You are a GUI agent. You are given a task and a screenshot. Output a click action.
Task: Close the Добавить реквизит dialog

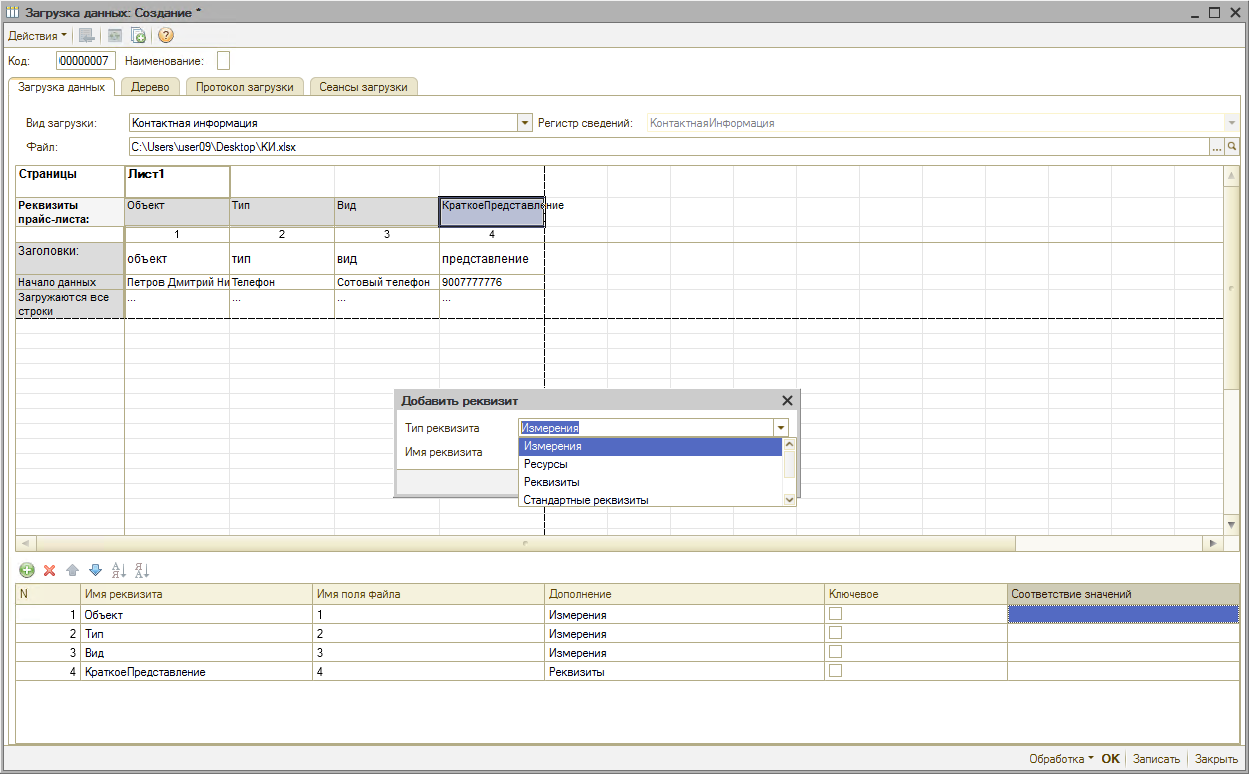tap(787, 400)
